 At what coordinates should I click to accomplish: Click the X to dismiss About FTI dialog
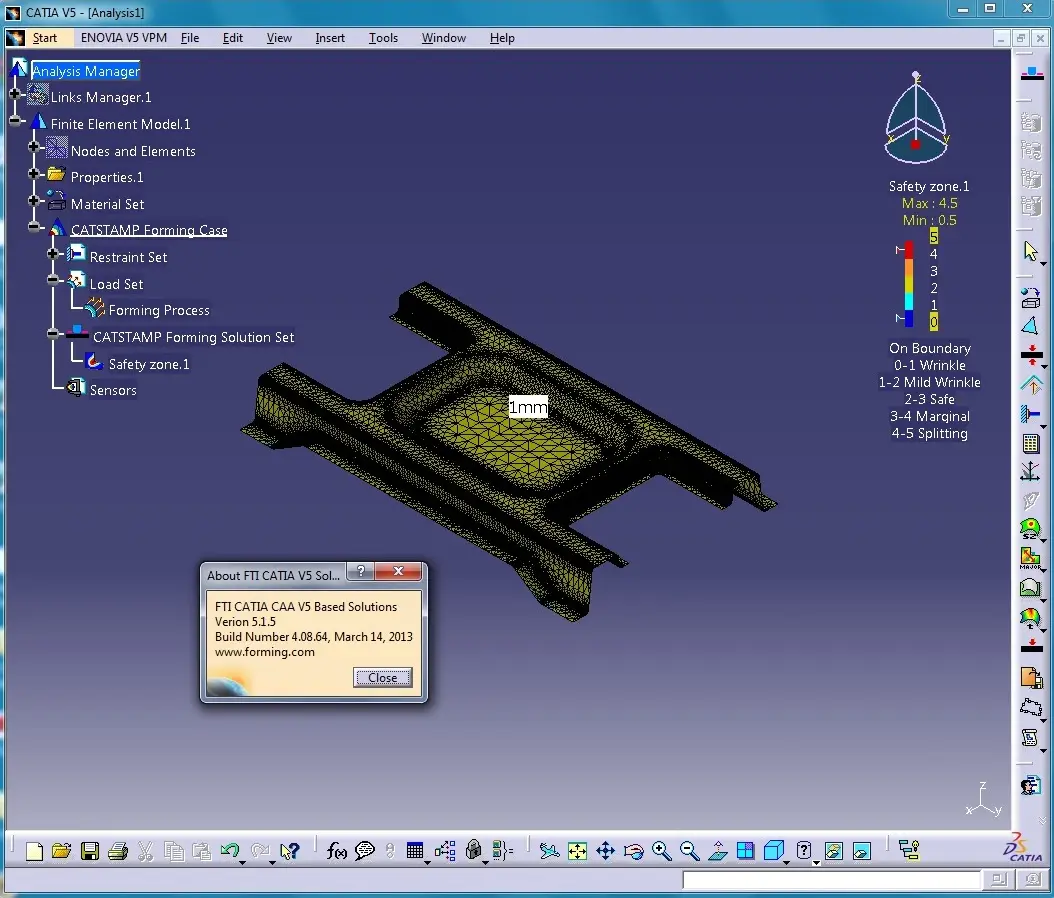point(398,571)
